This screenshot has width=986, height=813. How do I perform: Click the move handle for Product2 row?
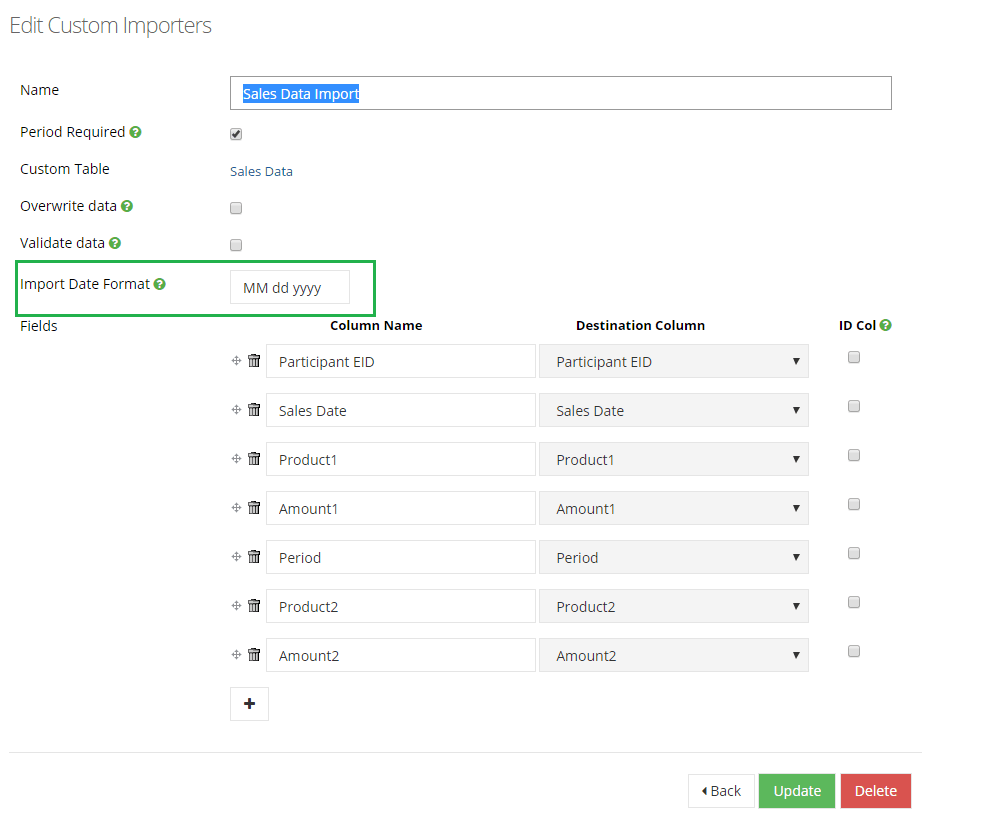click(x=236, y=606)
